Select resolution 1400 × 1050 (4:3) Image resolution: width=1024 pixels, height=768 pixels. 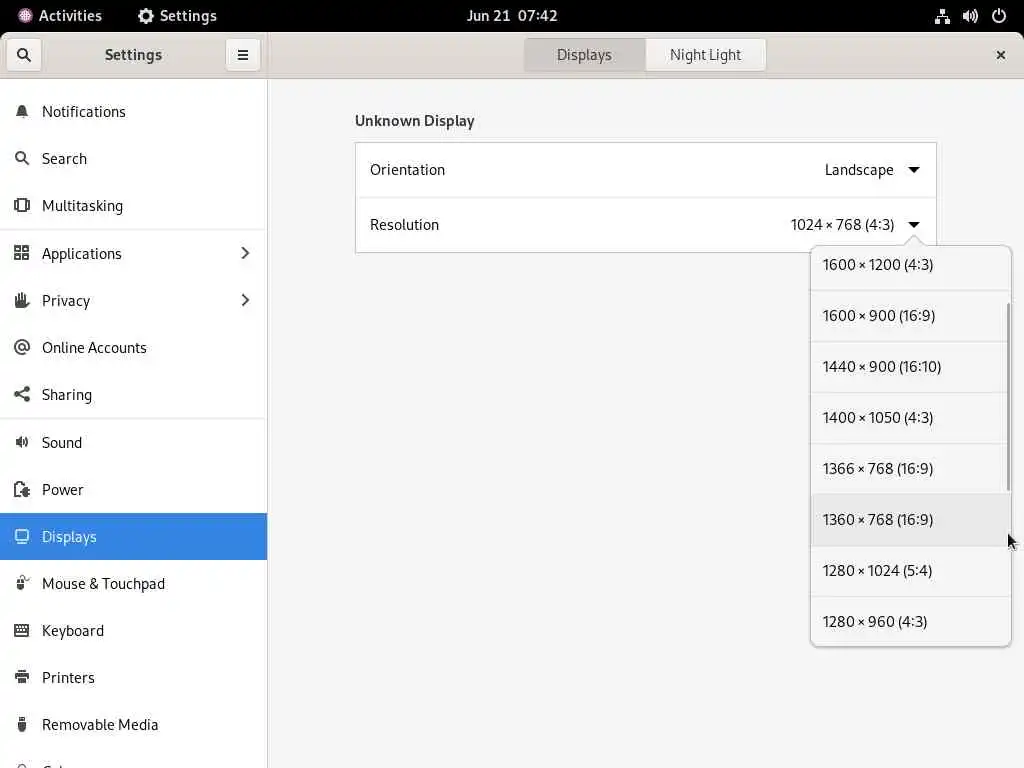coord(910,417)
